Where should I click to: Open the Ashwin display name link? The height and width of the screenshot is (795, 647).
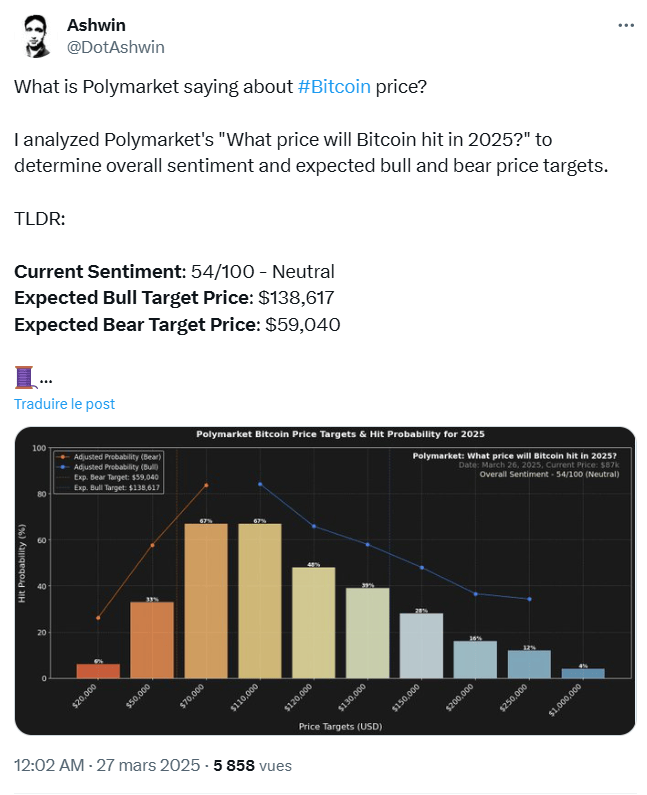pos(96,25)
